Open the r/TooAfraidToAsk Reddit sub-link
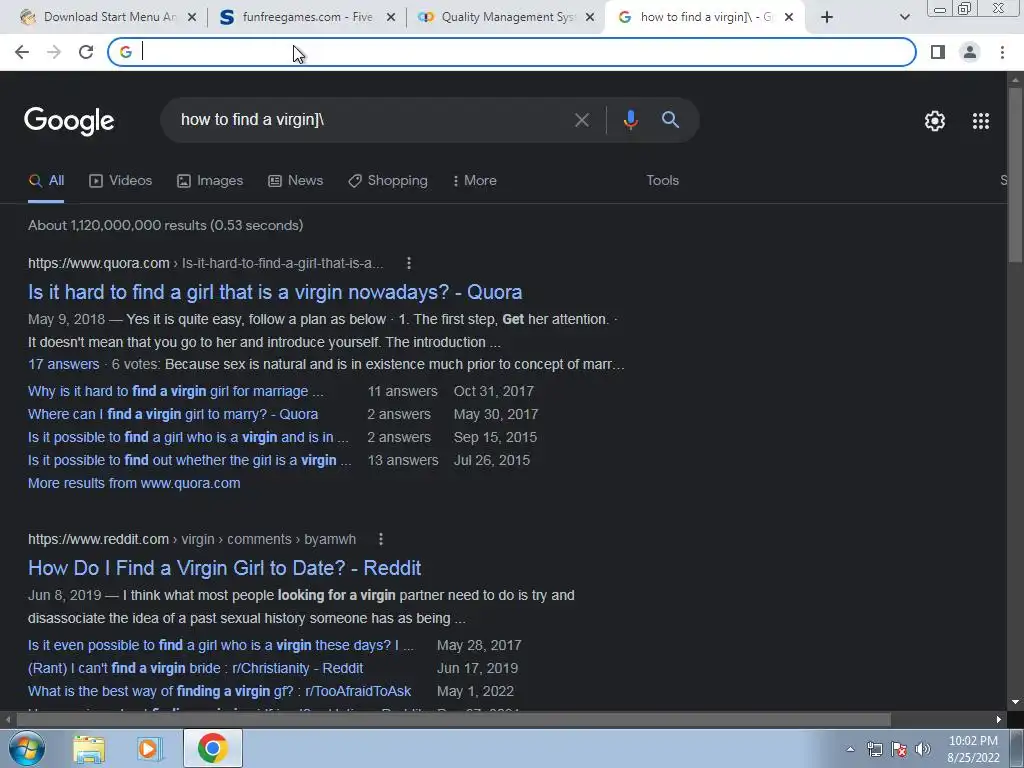 pos(219,691)
